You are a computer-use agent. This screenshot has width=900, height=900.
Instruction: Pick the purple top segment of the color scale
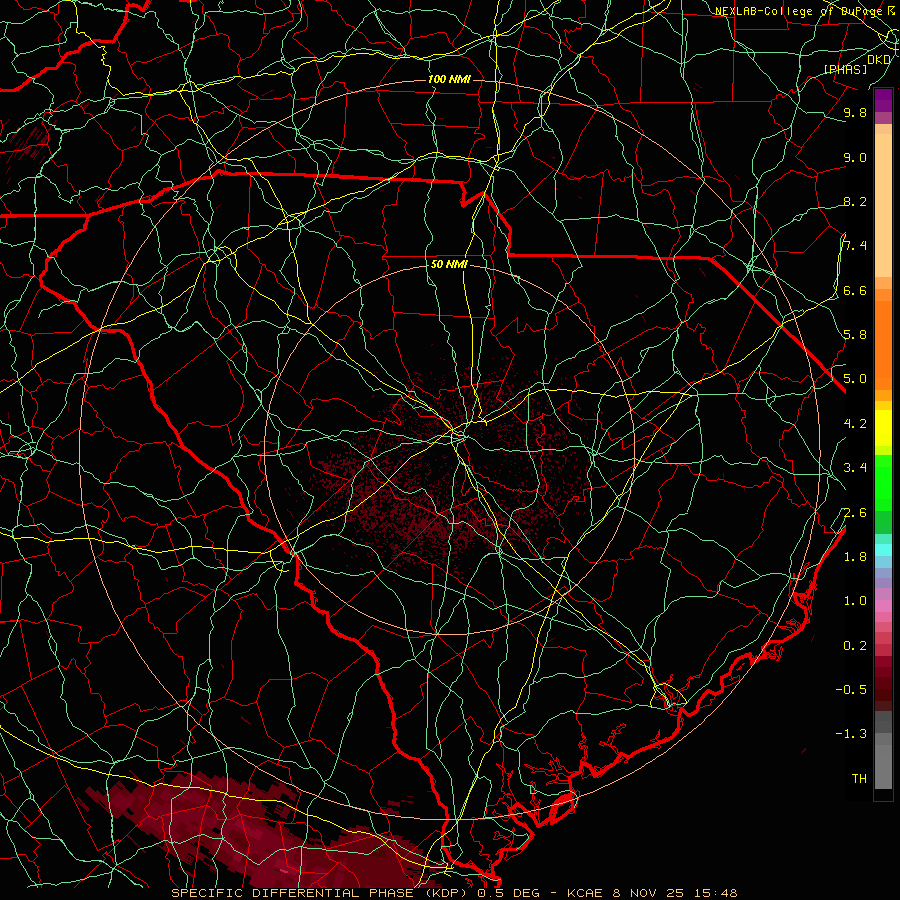(883, 100)
